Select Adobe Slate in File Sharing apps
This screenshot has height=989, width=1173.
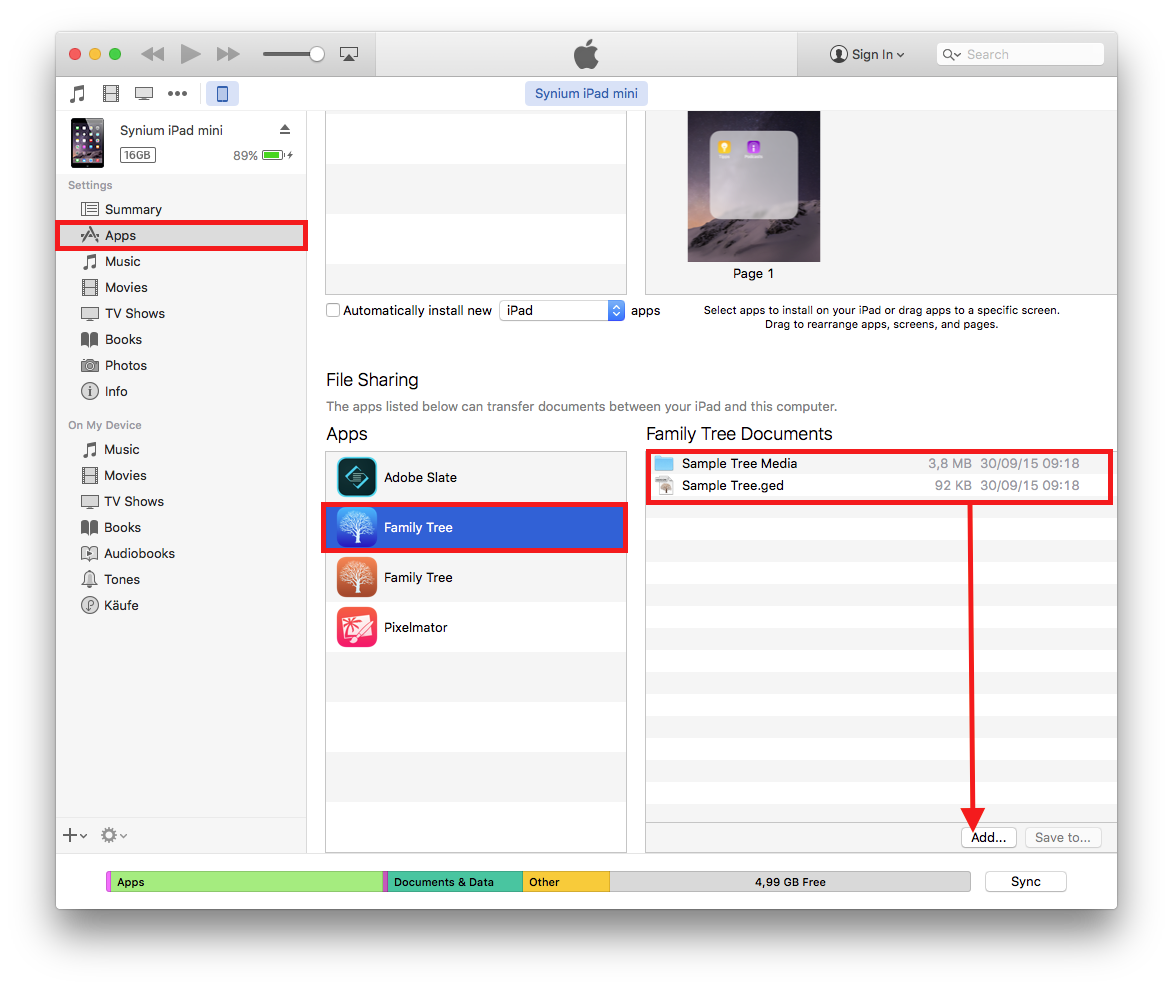(x=476, y=477)
